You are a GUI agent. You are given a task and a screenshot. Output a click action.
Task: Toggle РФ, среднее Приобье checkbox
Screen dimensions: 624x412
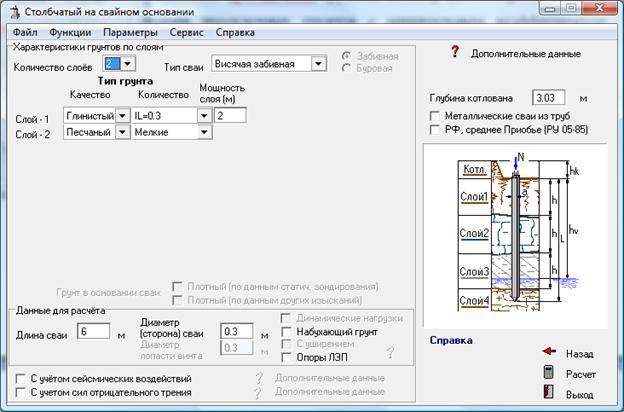point(435,129)
